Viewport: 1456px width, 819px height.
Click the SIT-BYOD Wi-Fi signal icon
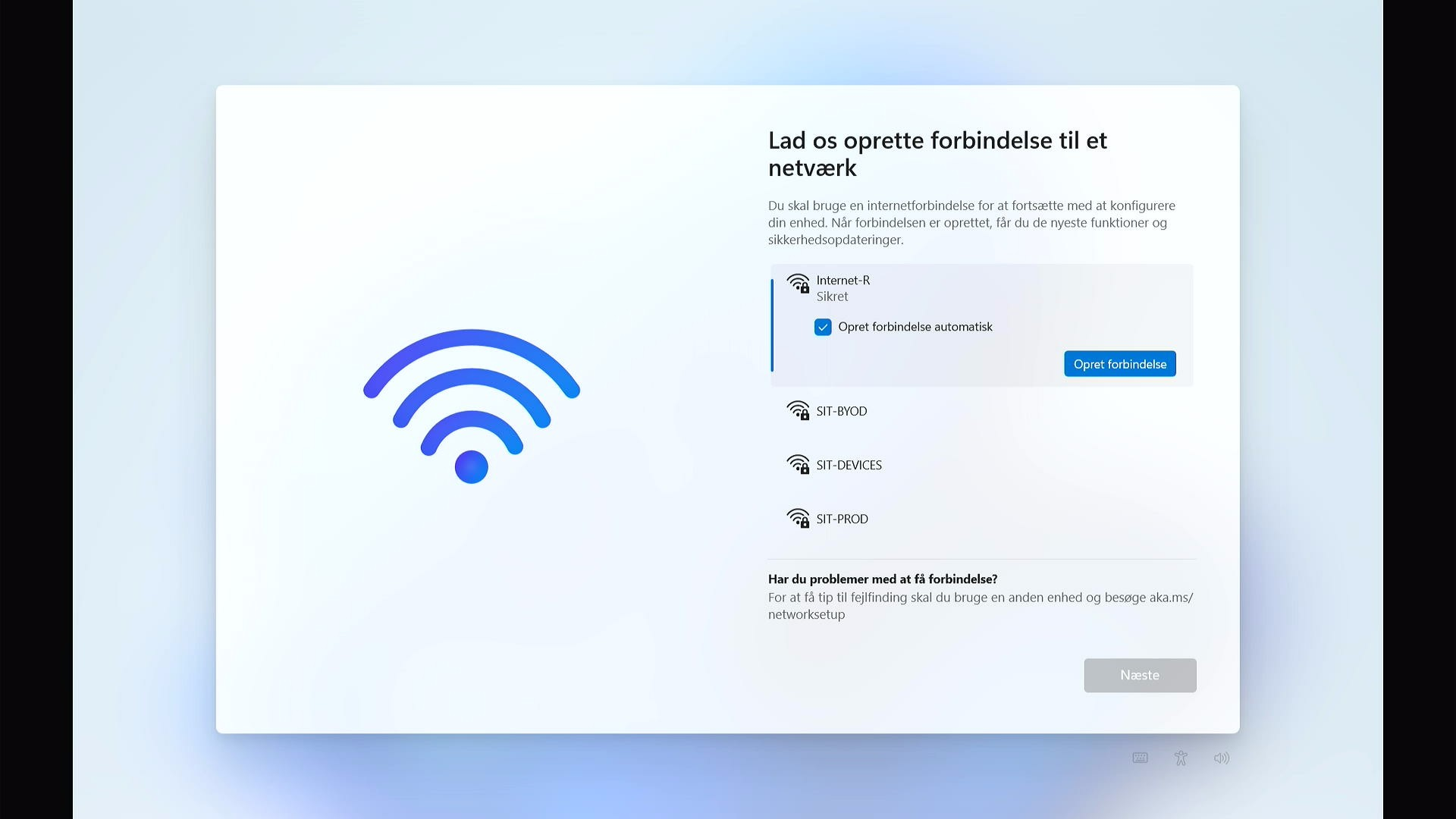(798, 410)
